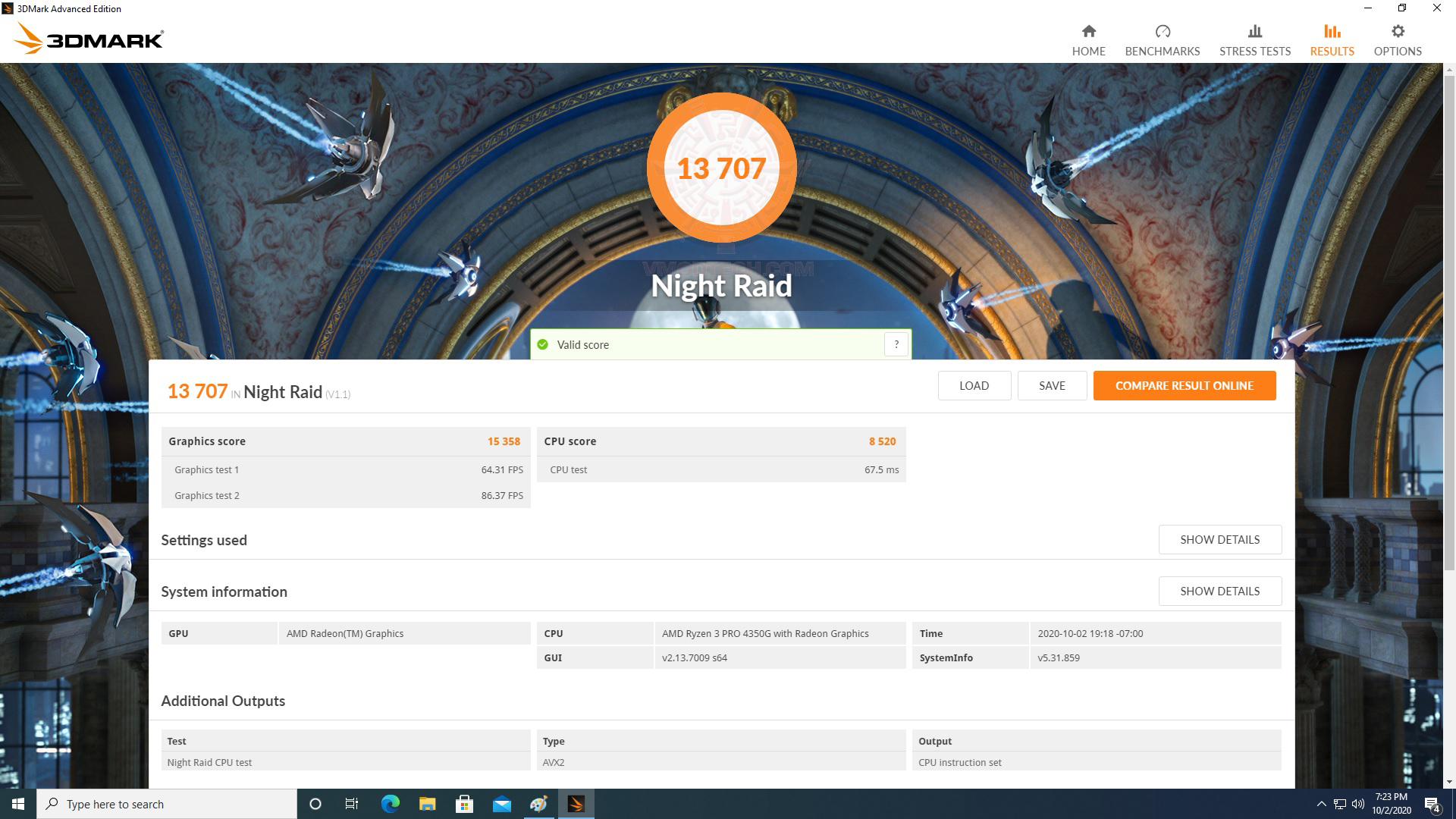Click Compare Result Online button

[1184, 386]
